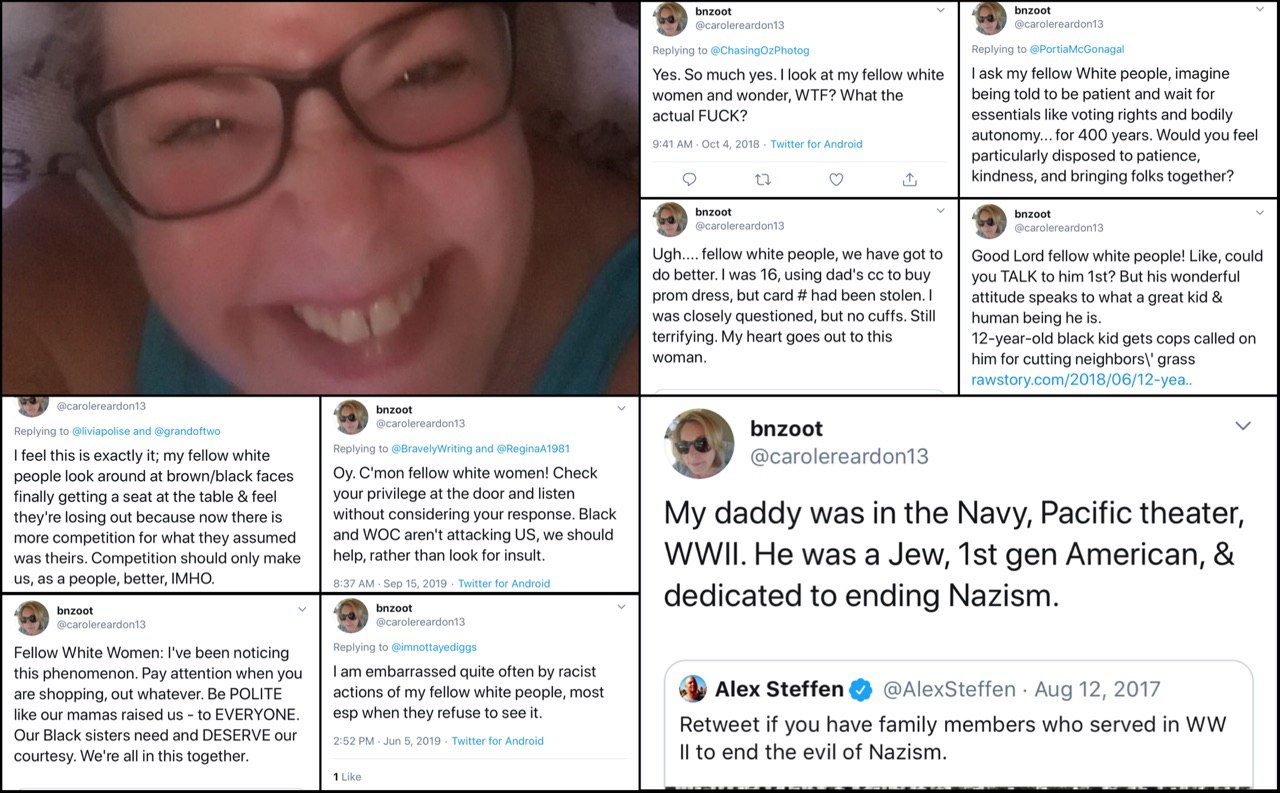Click the large selfie photo with glasses

point(320,198)
